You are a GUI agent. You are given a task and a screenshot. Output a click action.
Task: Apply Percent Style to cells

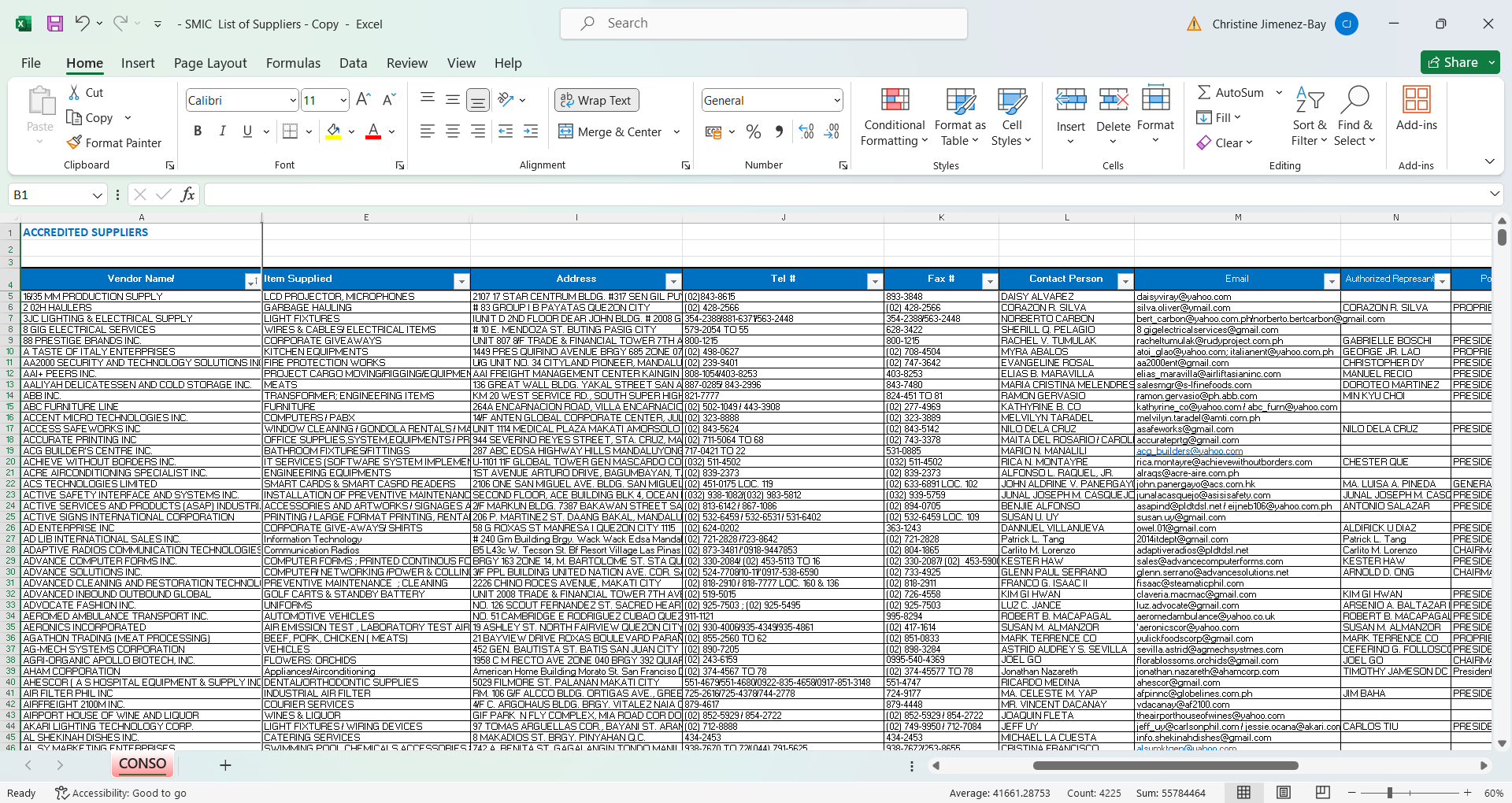coord(754,131)
